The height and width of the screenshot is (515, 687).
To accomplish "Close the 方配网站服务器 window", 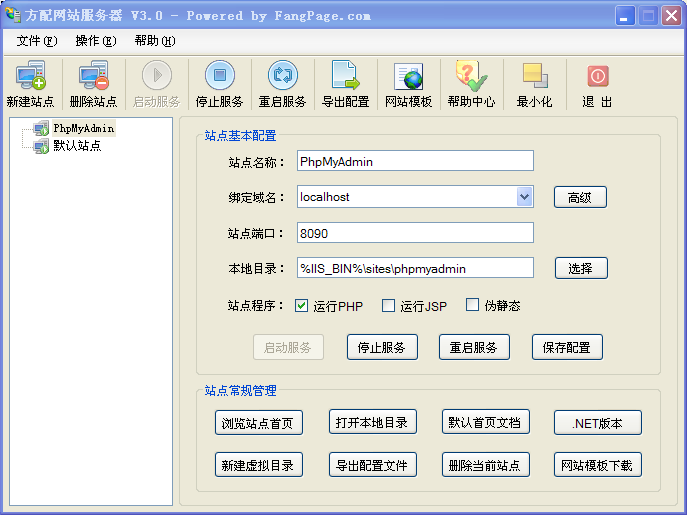I will pyautogui.click(x=671, y=16).
